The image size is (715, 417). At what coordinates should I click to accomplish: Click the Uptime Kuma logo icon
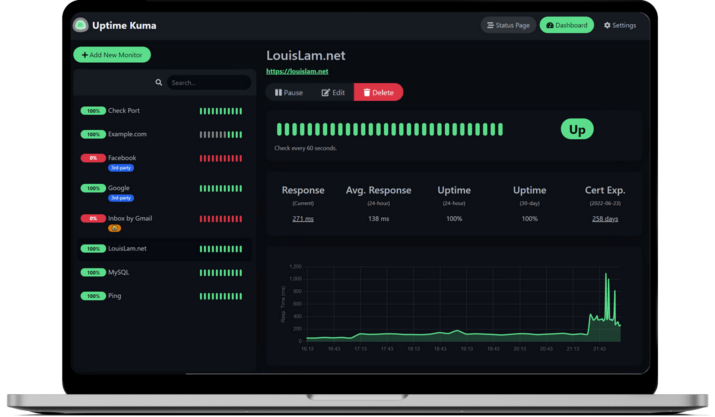(81, 25)
